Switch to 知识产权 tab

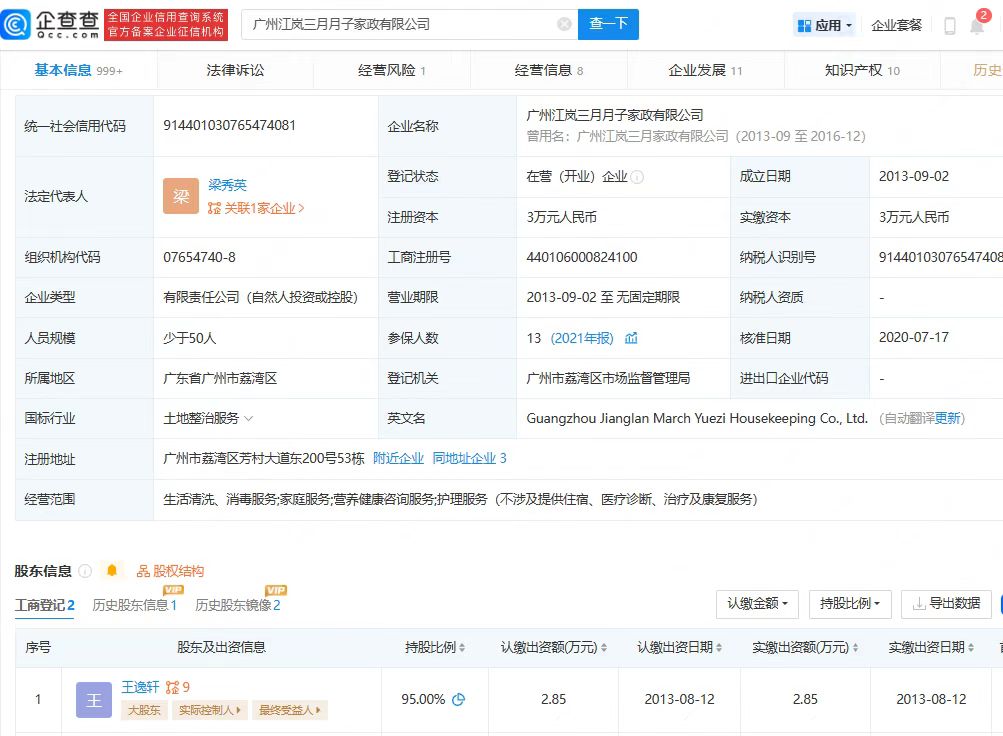pyautogui.click(x=862, y=70)
